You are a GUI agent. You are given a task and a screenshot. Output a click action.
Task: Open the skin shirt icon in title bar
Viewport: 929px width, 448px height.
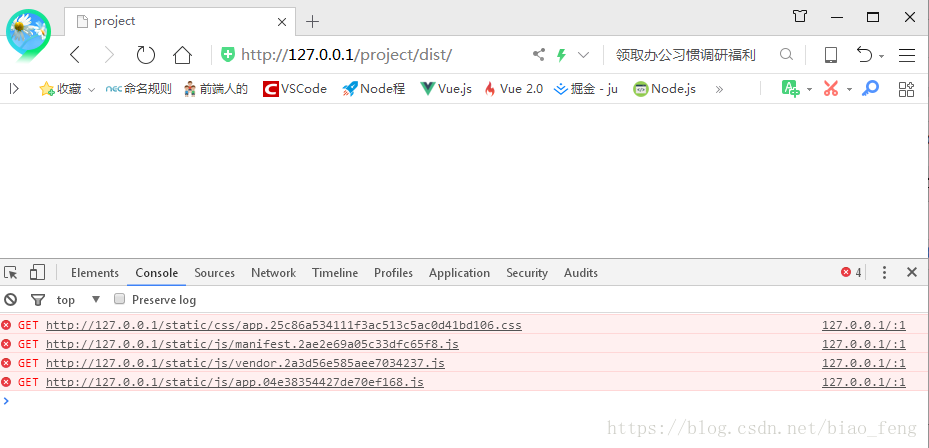coord(799,17)
